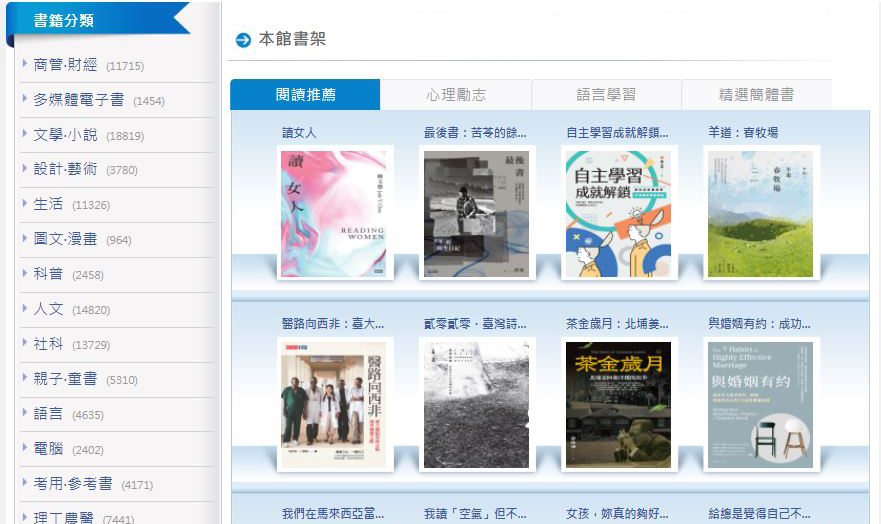
Task: Open the 精選簡體書 tab
Action: tap(756, 95)
